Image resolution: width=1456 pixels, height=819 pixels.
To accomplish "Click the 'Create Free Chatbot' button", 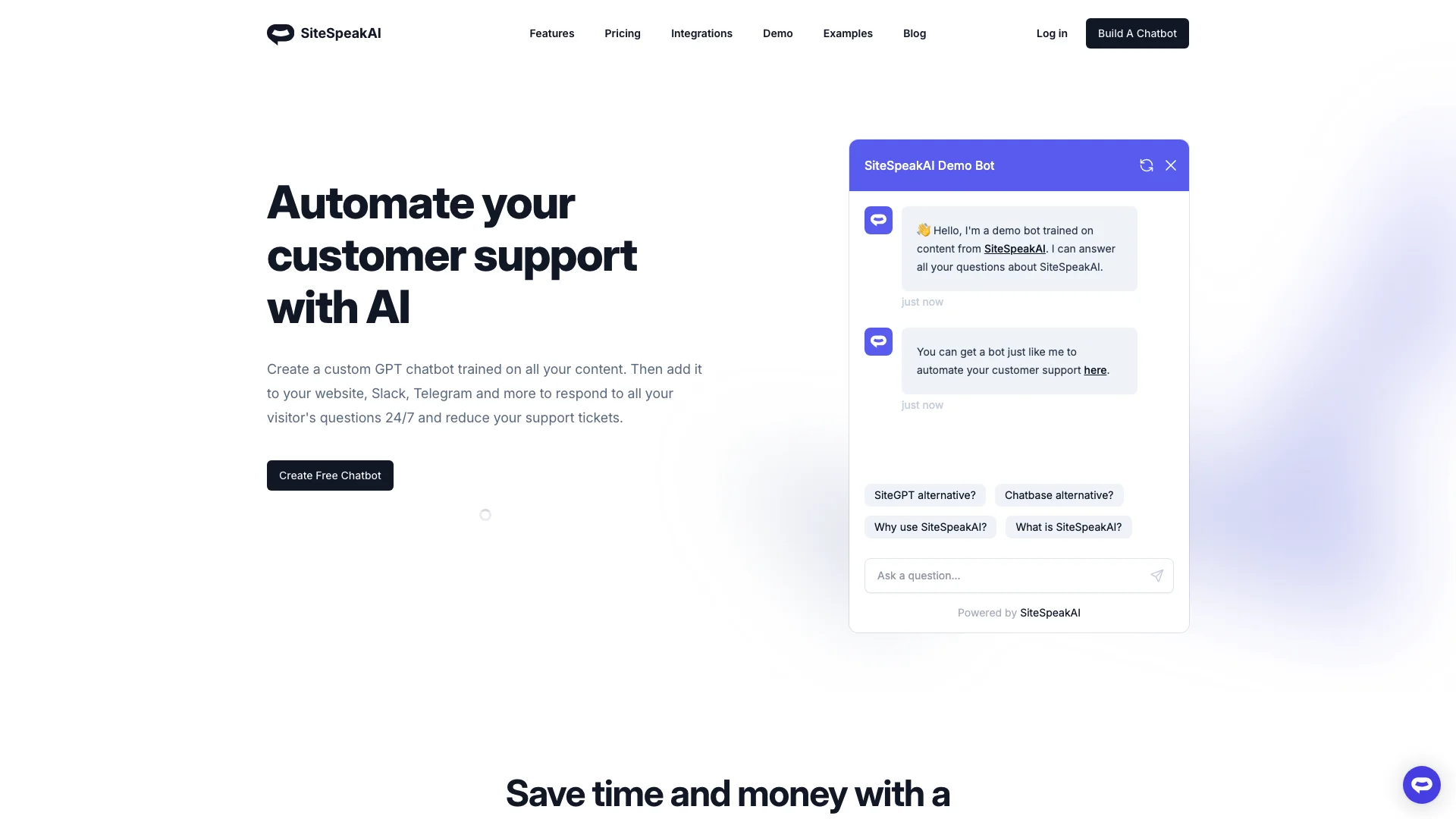I will [x=330, y=475].
